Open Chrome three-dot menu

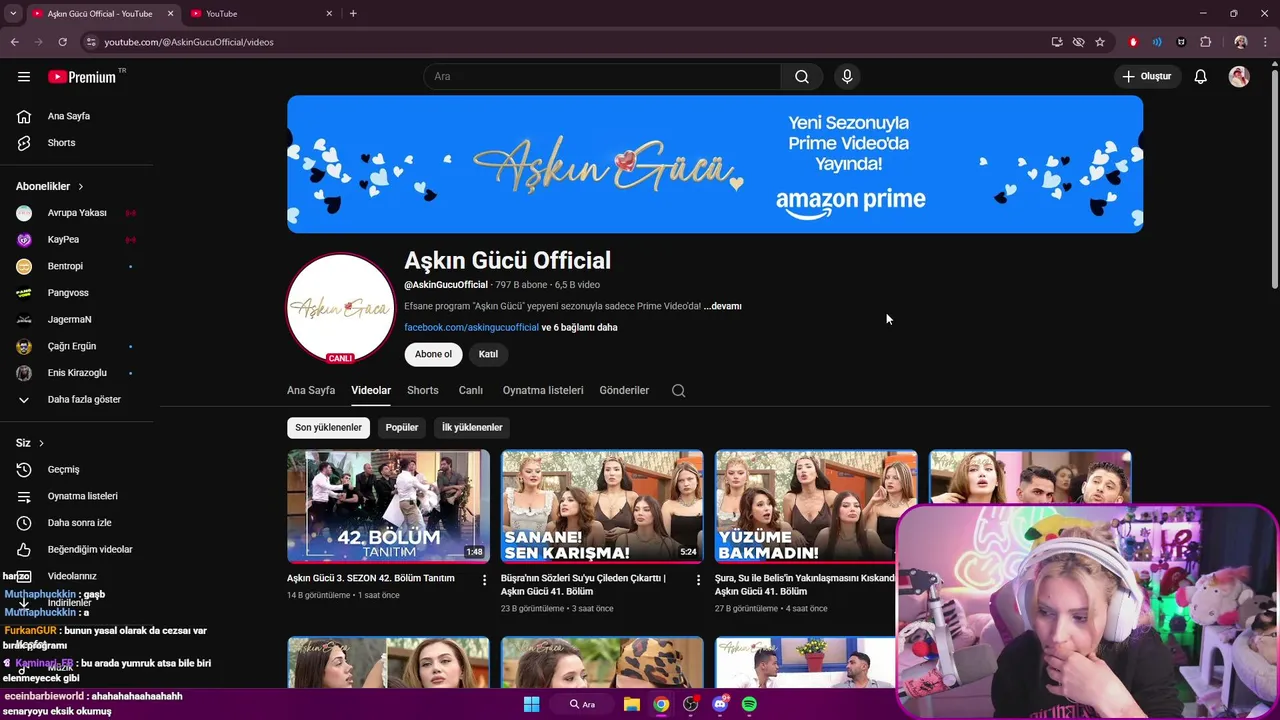pyautogui.click(x=1265, y=42)
